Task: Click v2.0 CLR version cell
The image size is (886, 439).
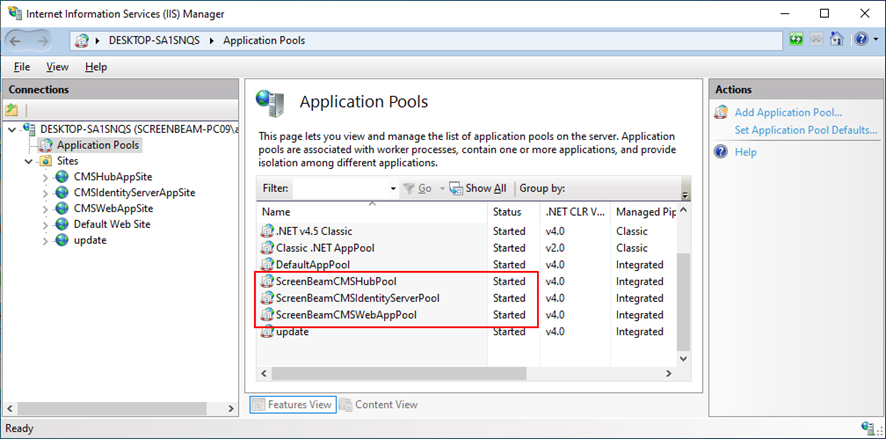Action: 555,248
